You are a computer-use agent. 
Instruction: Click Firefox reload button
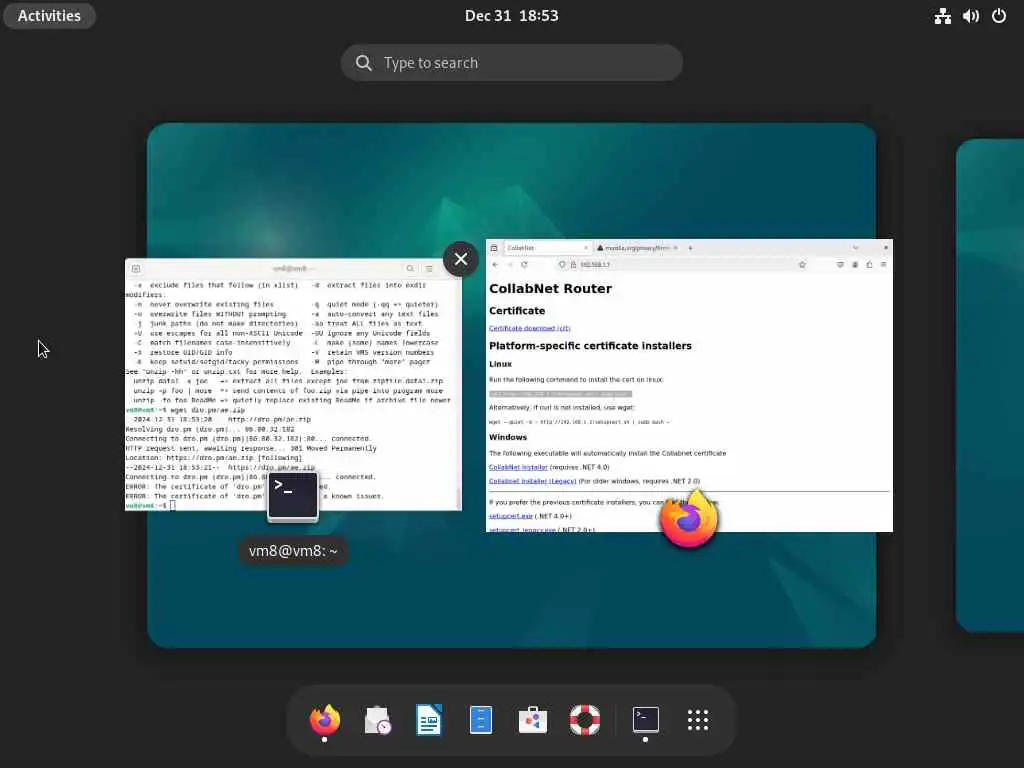pyautogui.click(x=524, y=264)
